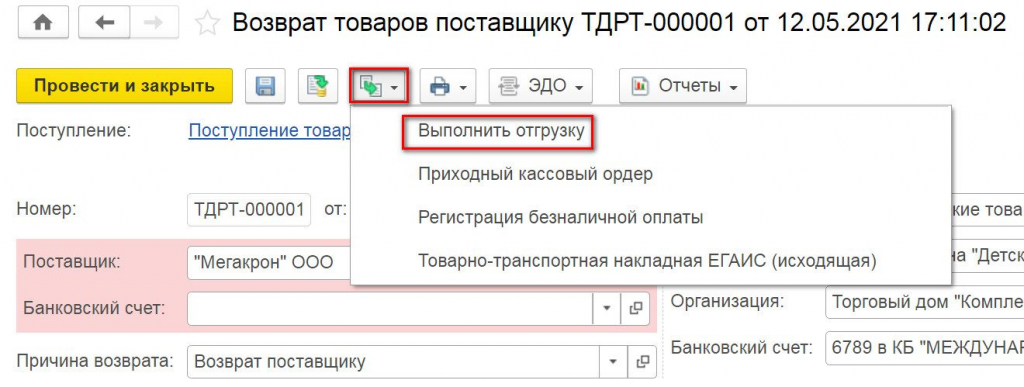This screenshot has width=1024, height=387.
Task: Navigate back with the left arrow
Action: point(103,23)
